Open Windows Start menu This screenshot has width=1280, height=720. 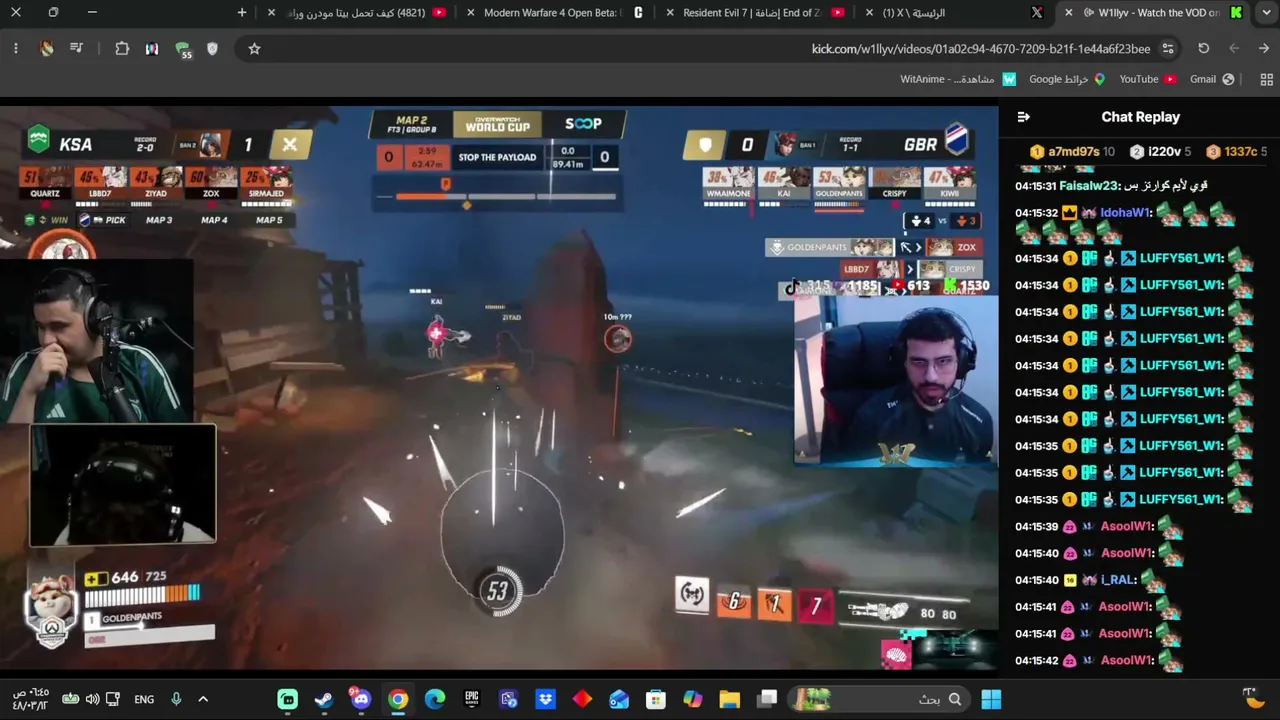tap(991, 699)
